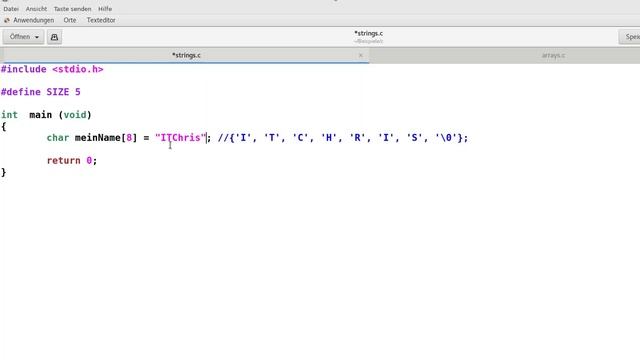640x360 pixels.
Task: Click the #include <stdio.h> line
Action: coord(52,69)
